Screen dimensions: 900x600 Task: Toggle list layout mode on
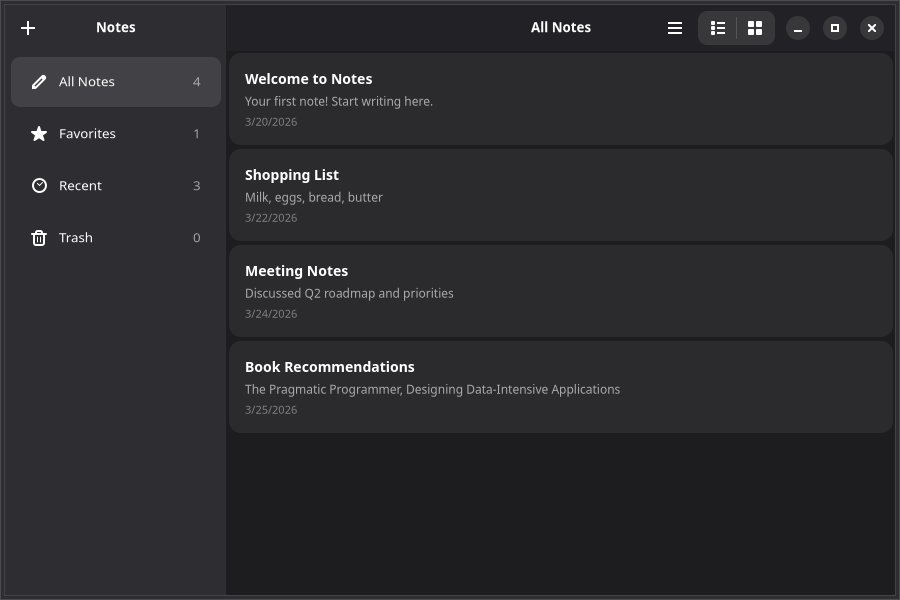click(x=718, y=27)
